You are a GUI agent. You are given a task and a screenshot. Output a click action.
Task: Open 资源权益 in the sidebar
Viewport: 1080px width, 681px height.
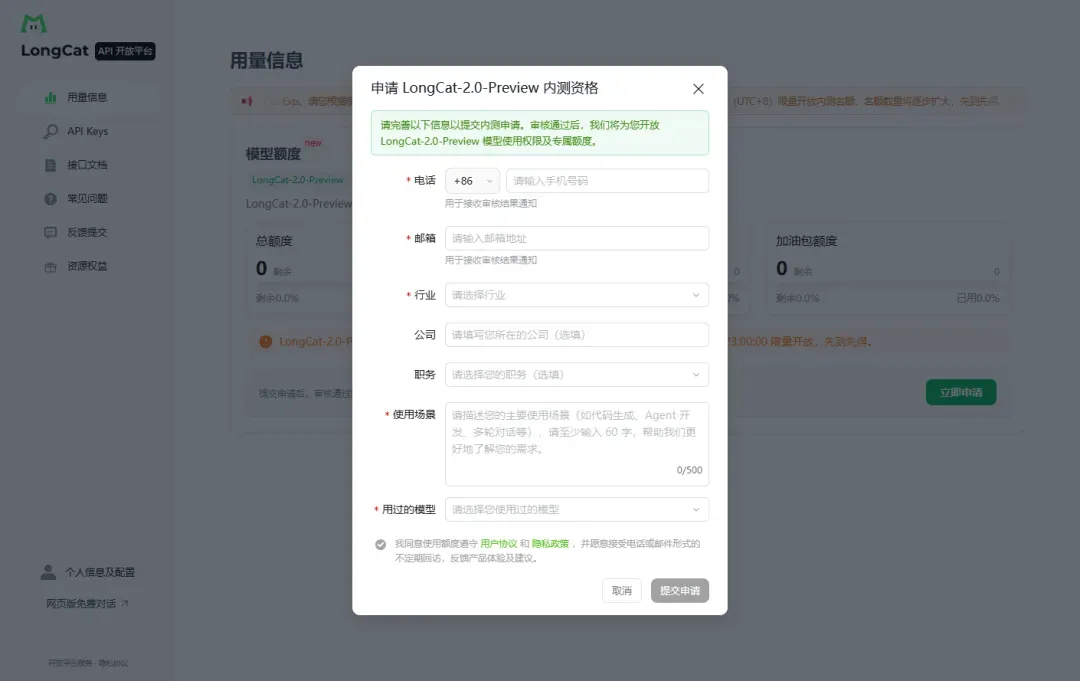[87, 266]
